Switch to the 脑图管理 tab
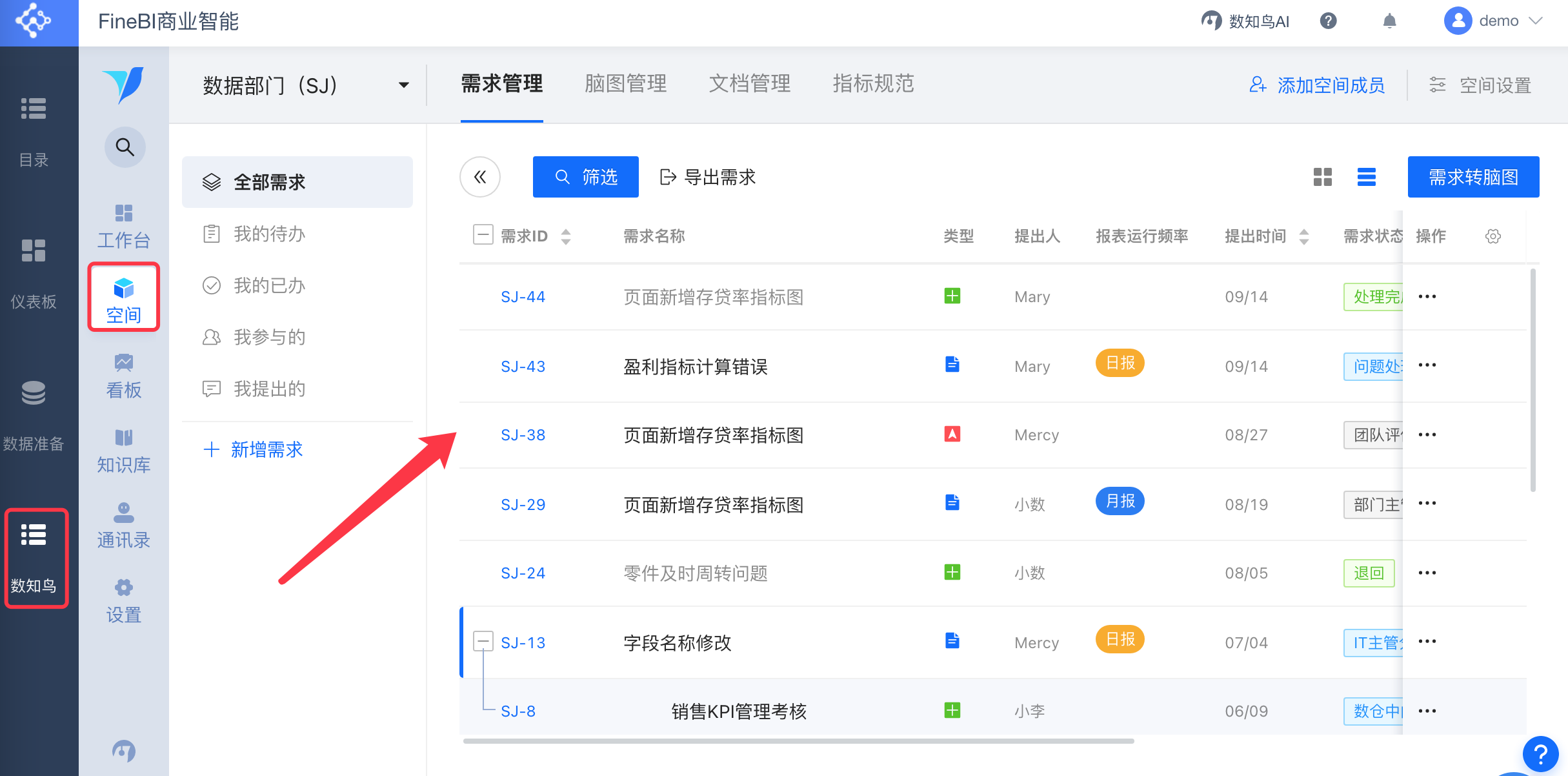The height and width of the screenshot is (776, 1568). (x=625, y=84)
